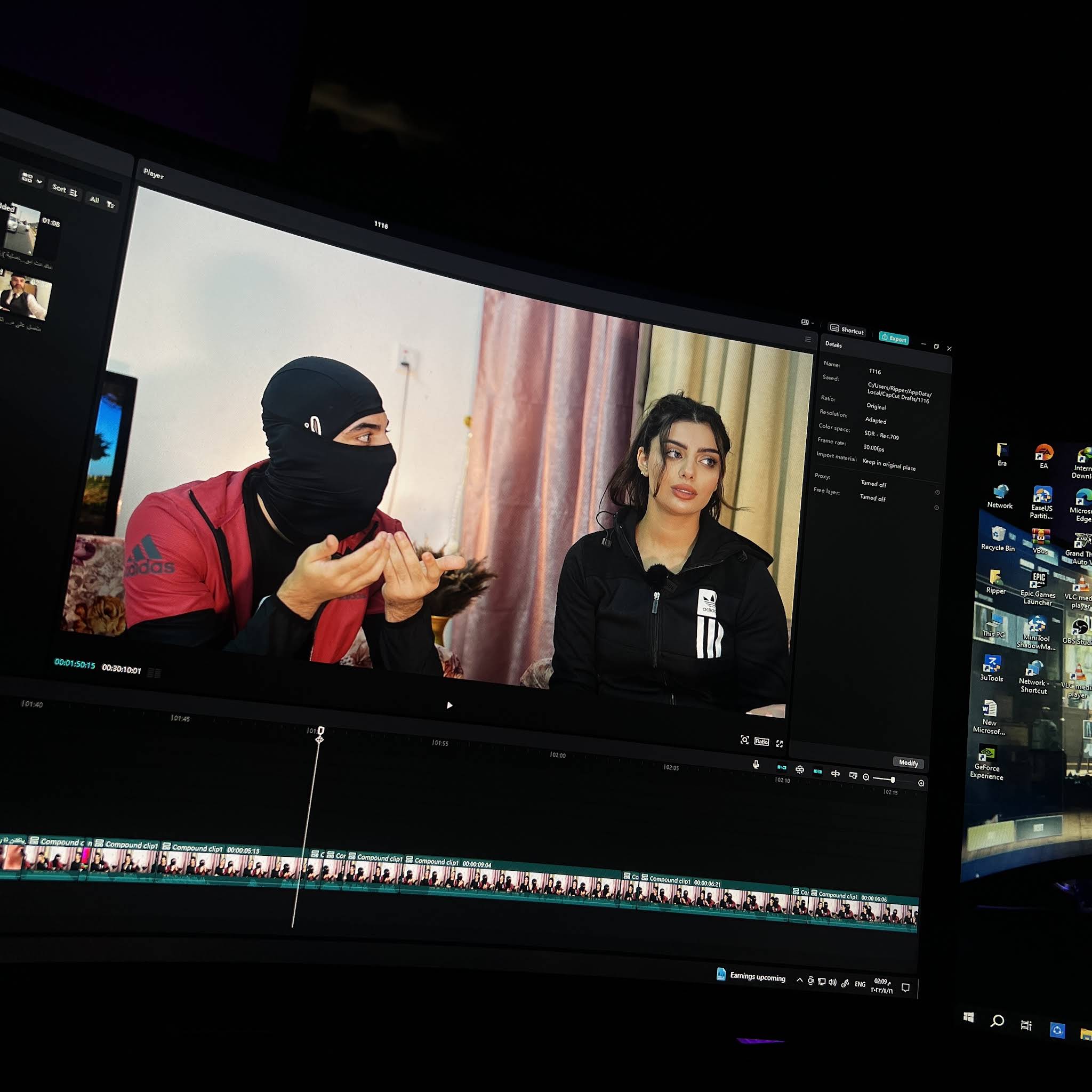The image size is (1092, 1092).
Task: Click the zoom in timeline icon
Action: tap(921, 783)
